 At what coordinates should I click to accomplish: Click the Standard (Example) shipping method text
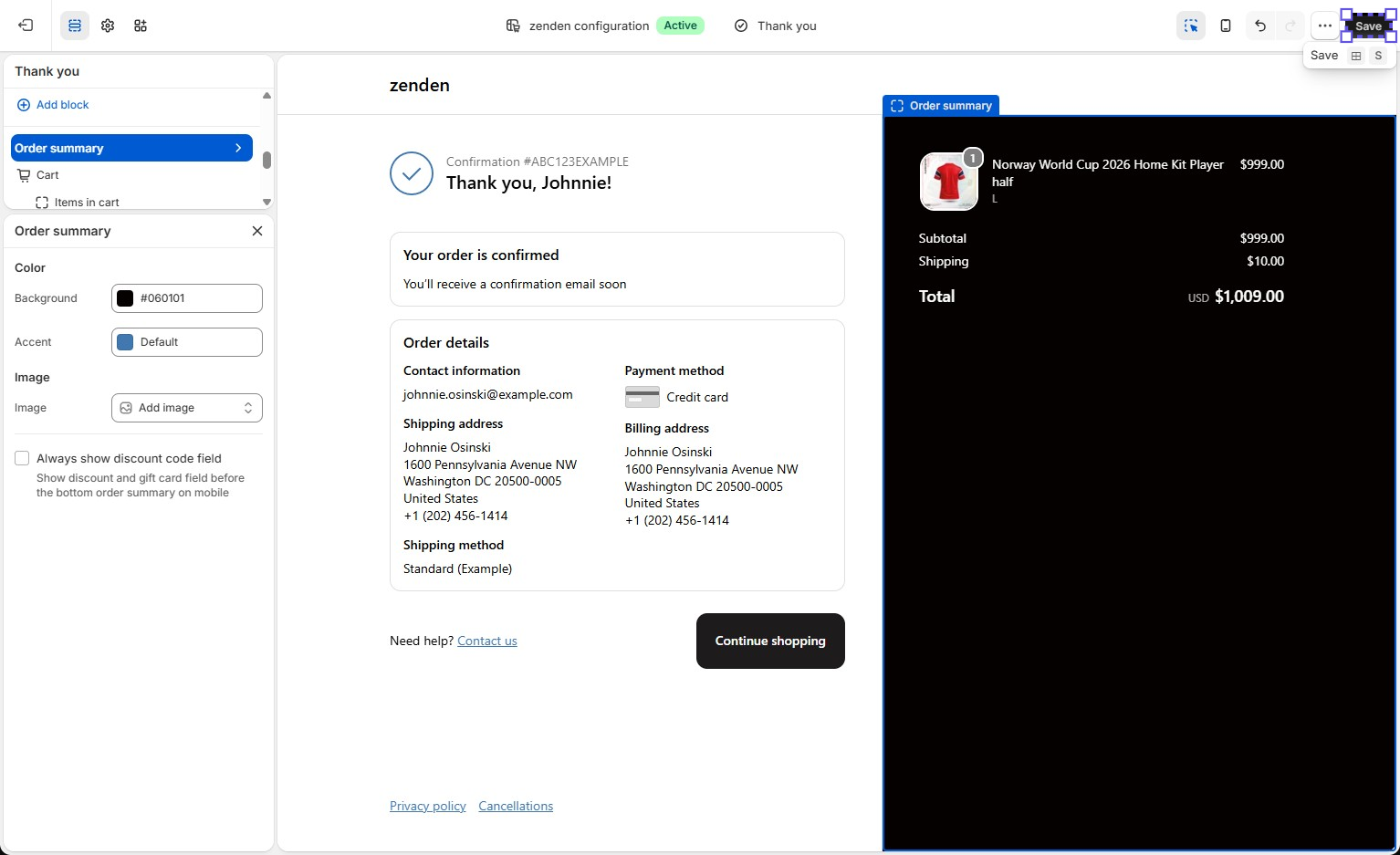coord(458,568)
